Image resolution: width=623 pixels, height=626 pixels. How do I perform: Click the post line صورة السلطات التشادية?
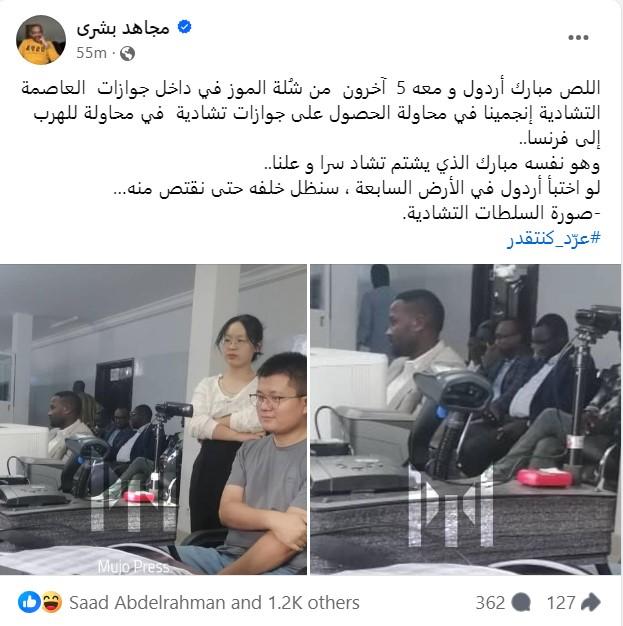tap(501, 214)
